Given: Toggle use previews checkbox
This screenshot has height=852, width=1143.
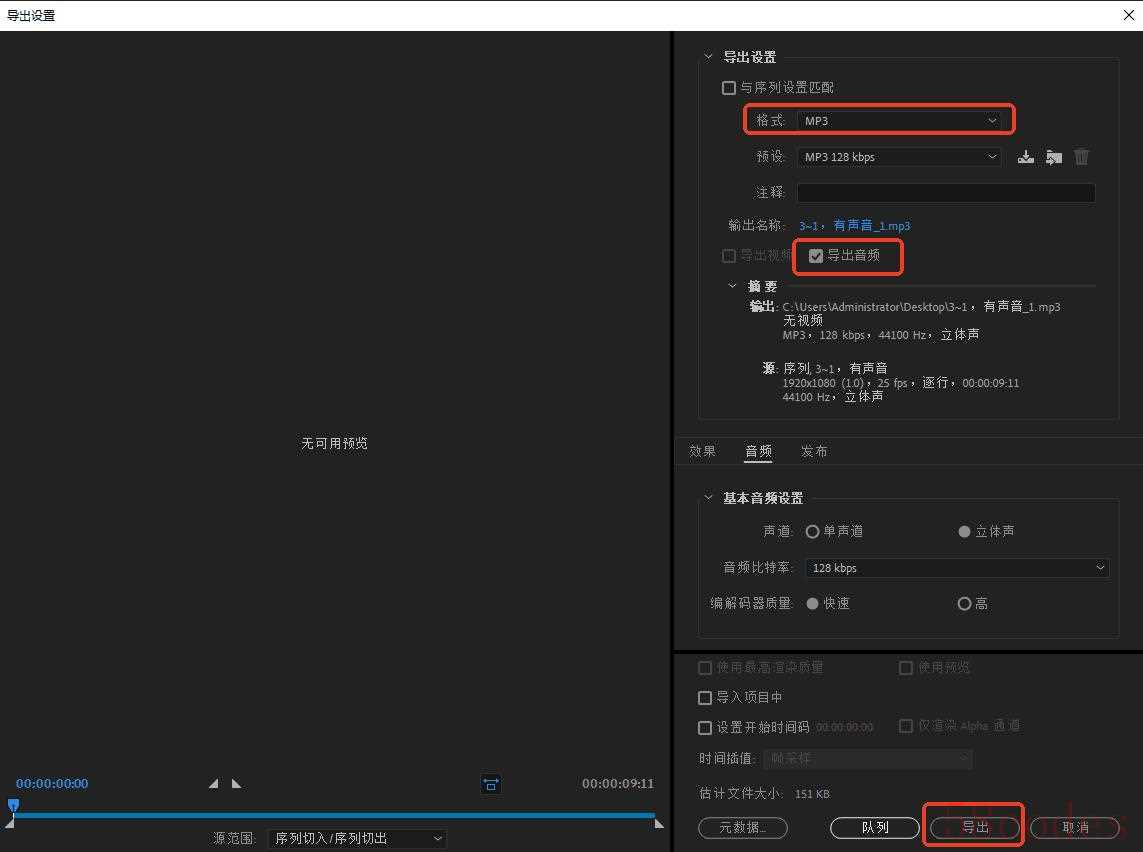Looking at the screenshot, I should point(906,668).
